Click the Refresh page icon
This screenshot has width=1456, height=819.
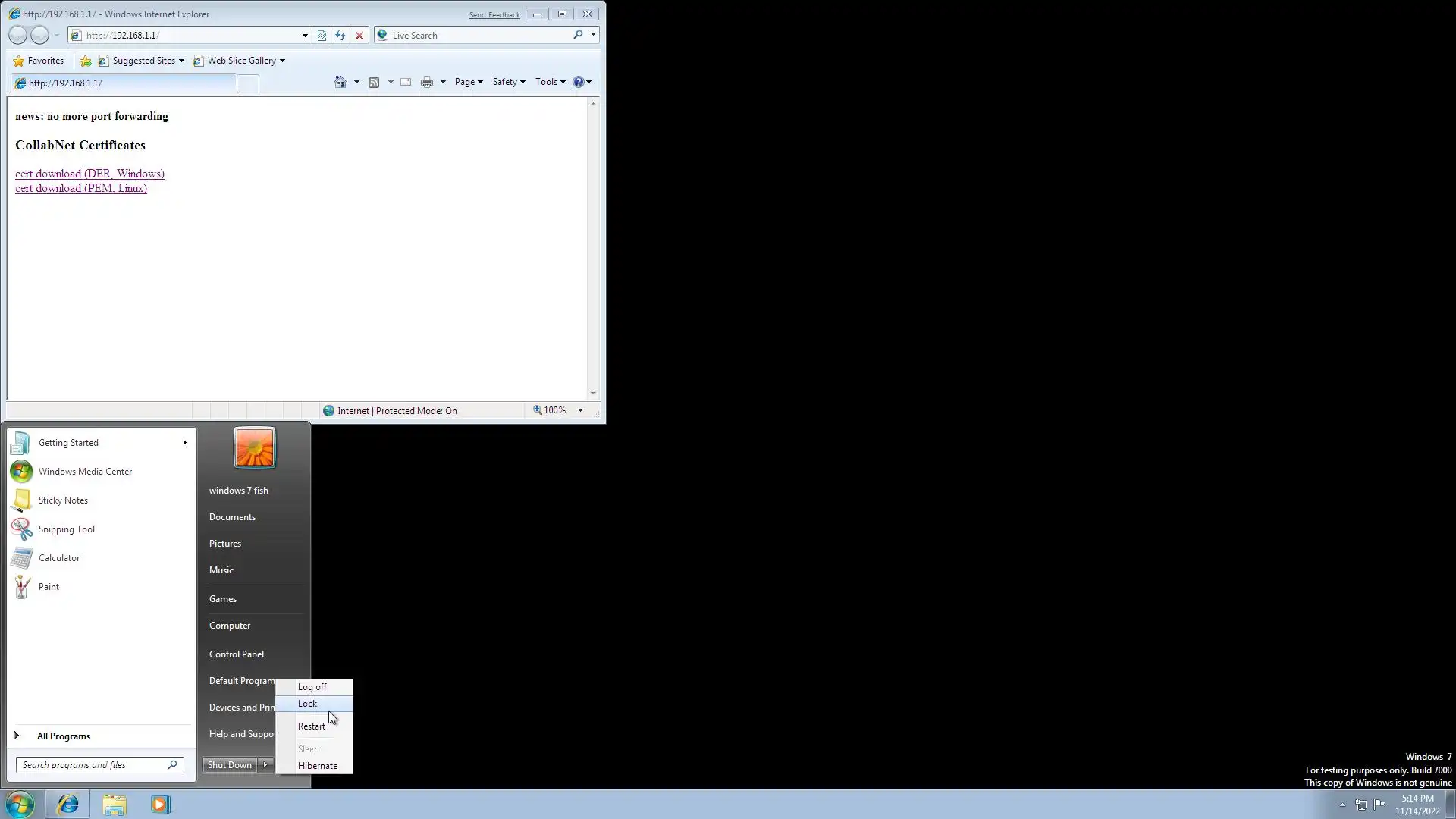[340, 35]
